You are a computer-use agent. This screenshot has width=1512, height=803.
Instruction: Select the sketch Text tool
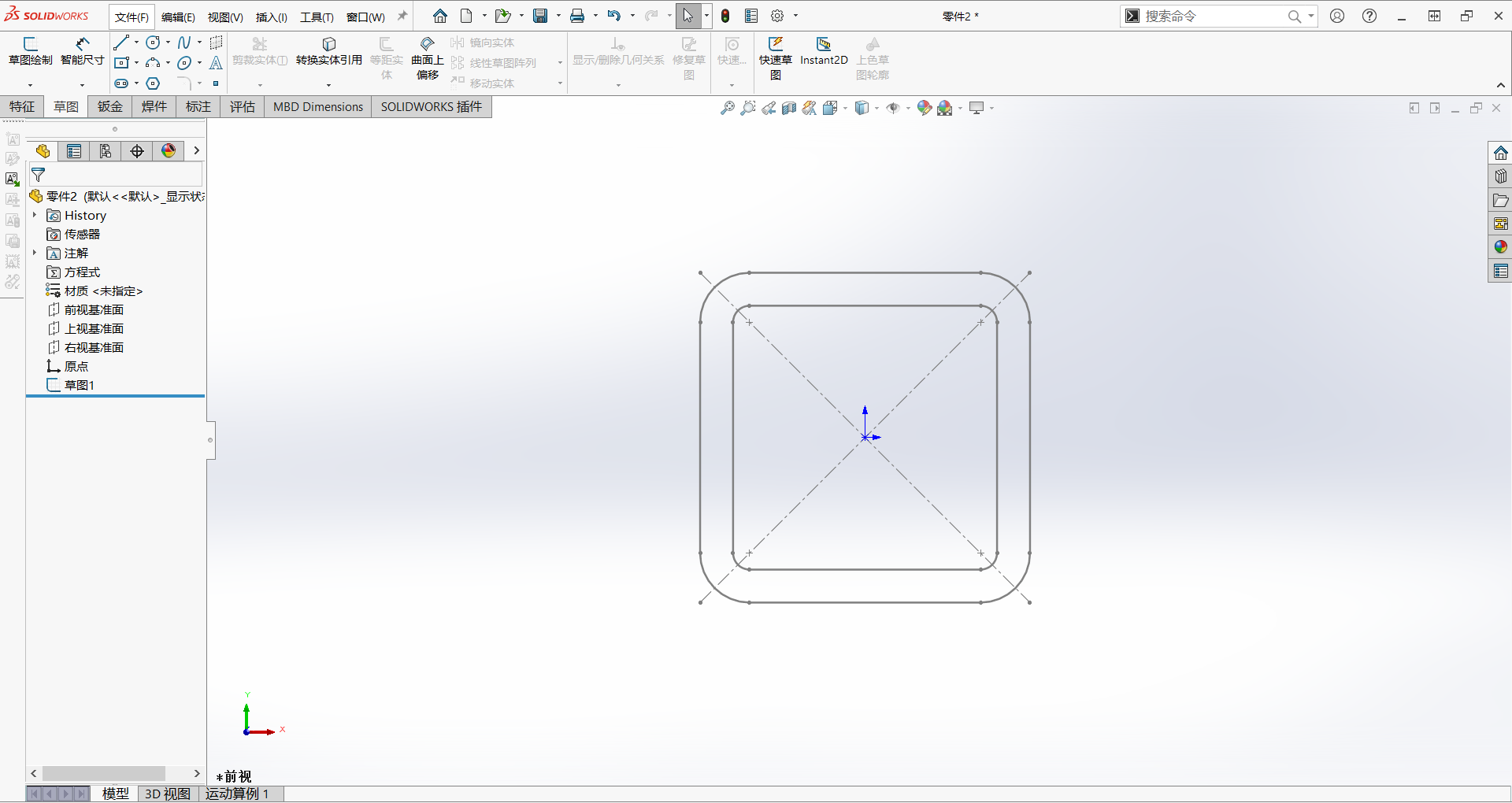coord(216,63)
